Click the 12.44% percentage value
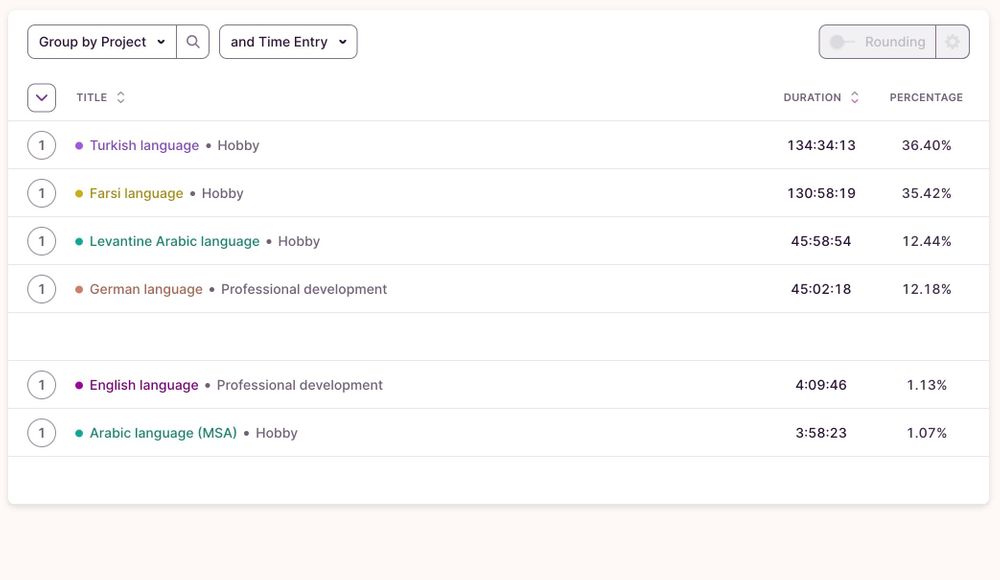This screenshot has height=580, width=1000. coord(926,241)
